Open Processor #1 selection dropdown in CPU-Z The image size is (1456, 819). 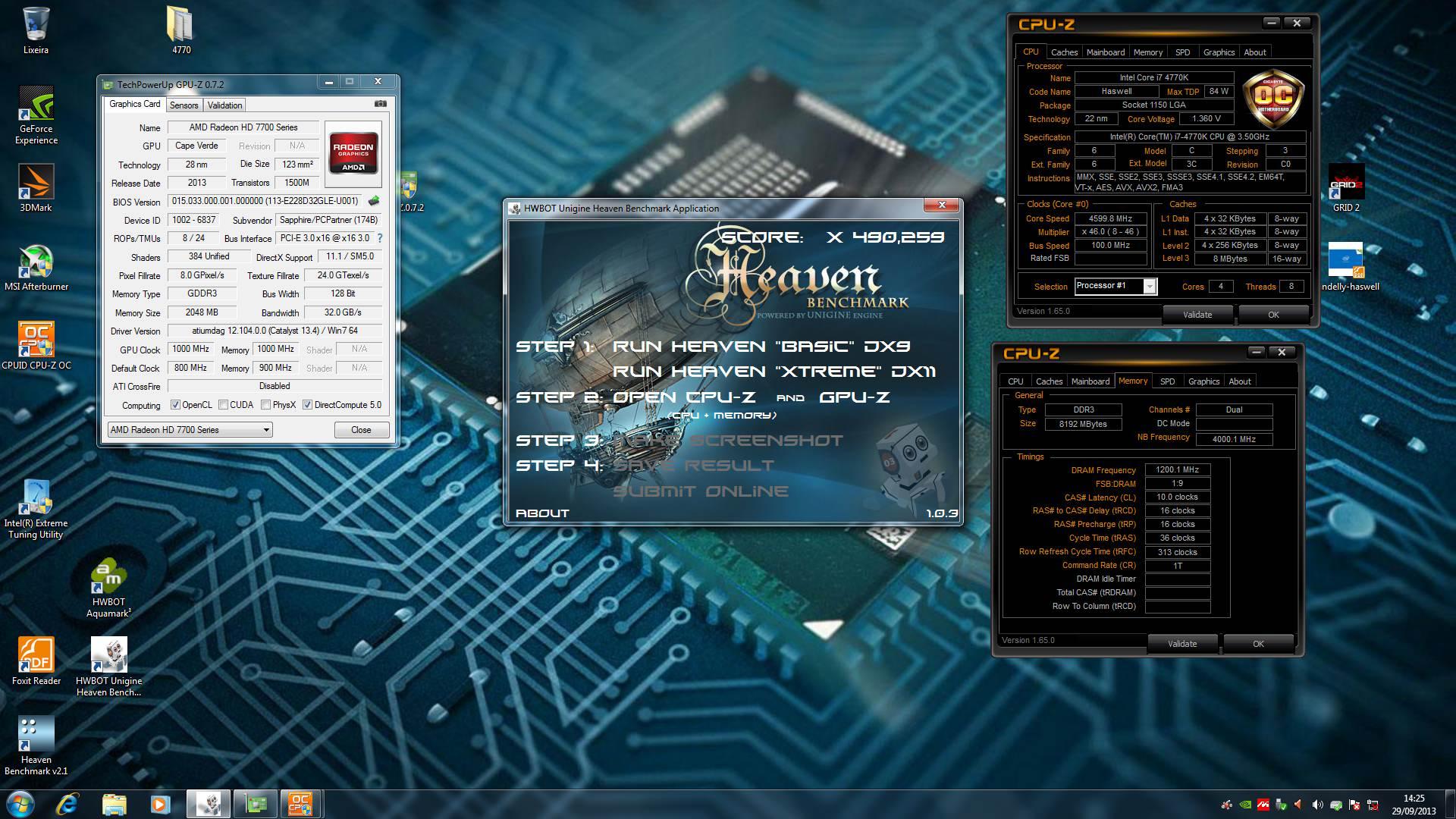[1115, 286]
